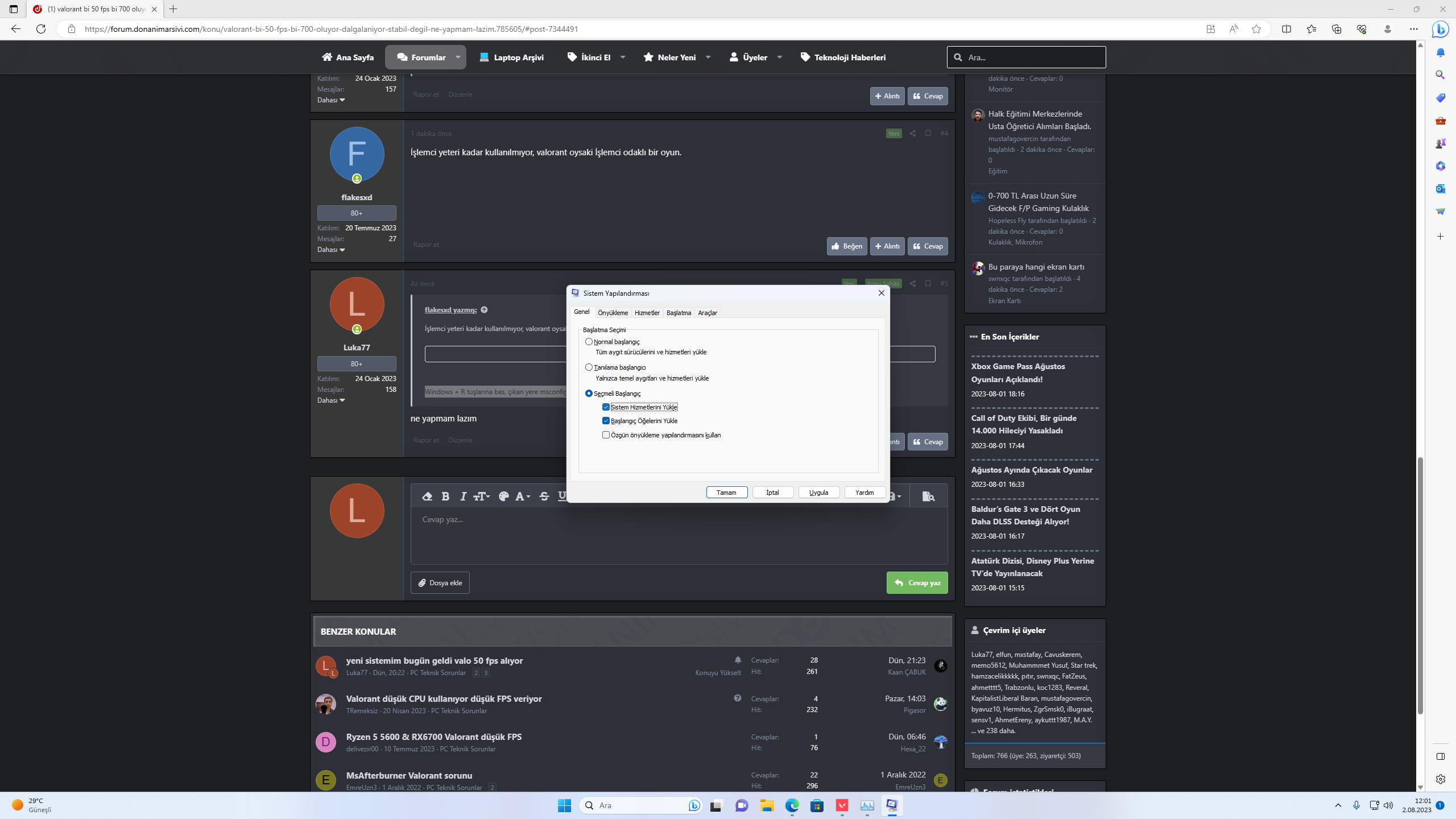Switch to Araçlar tab
This screenshot has height=819, width=1456.
click(708, 313)
